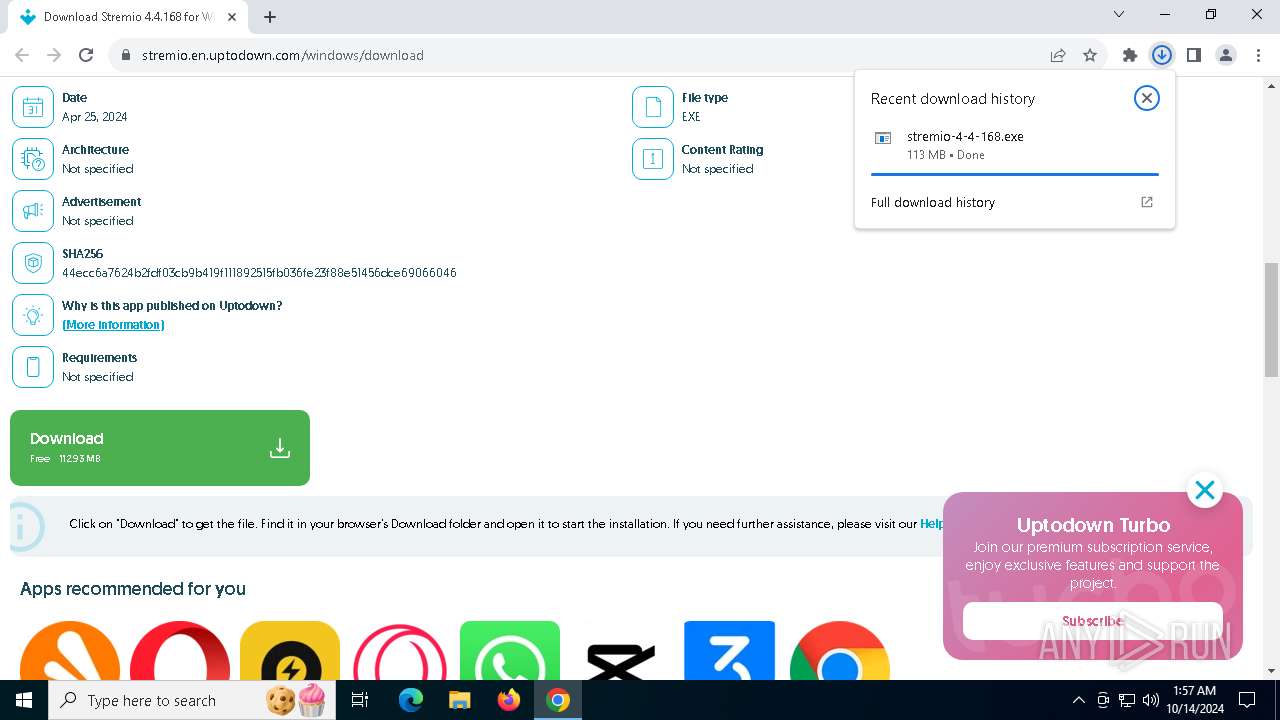Click the File type document icon
Image resolution: width=1280 pixels, height=720 pixels.
click(653, 107)
